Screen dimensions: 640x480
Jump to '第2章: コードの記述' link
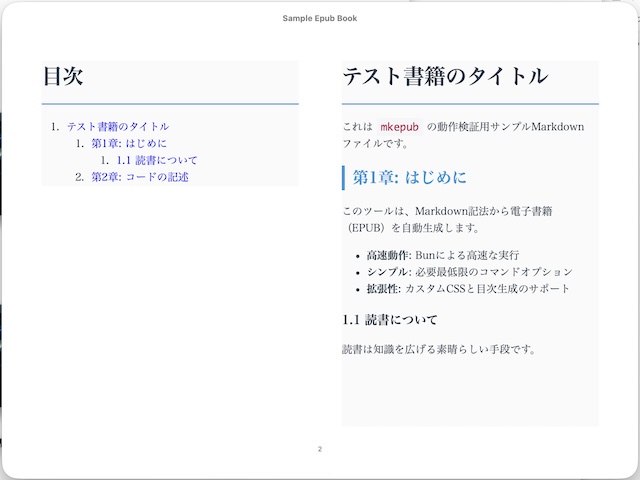click(140, 177)
